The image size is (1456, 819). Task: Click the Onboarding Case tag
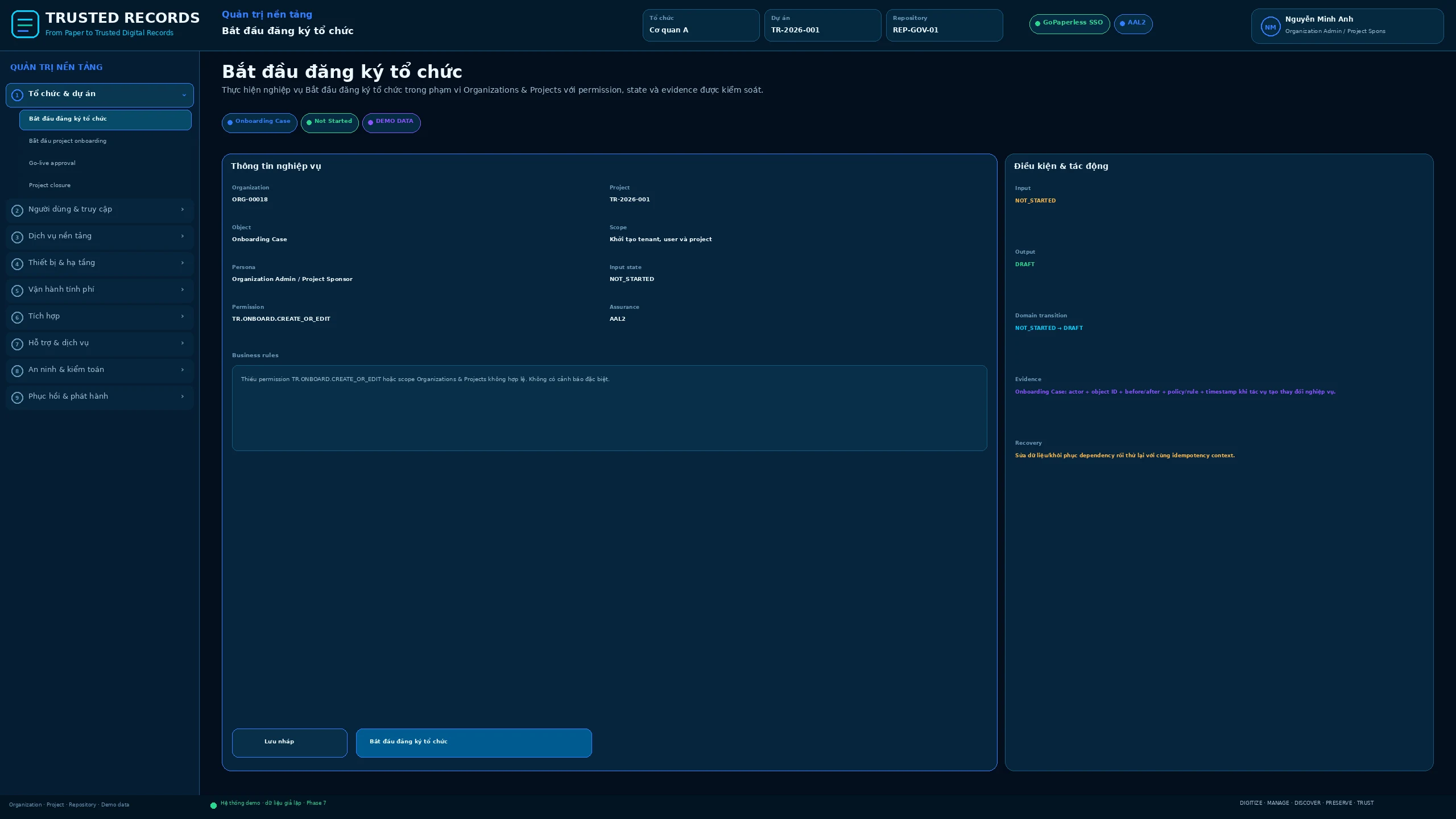pyautogui.click(x=259, y=123)
